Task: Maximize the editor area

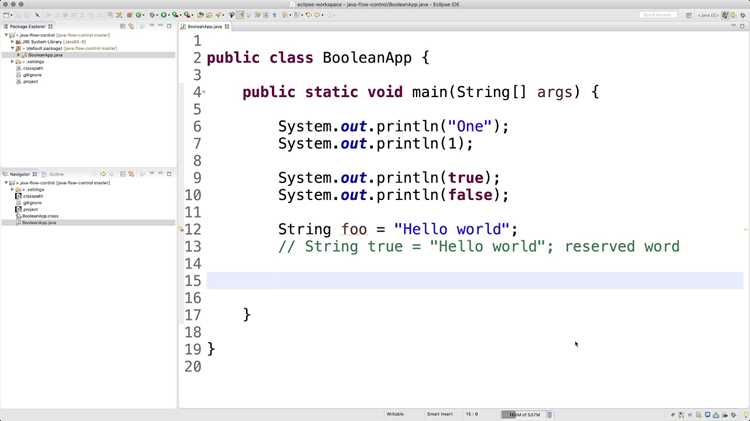Action: (x=742, y=26)
